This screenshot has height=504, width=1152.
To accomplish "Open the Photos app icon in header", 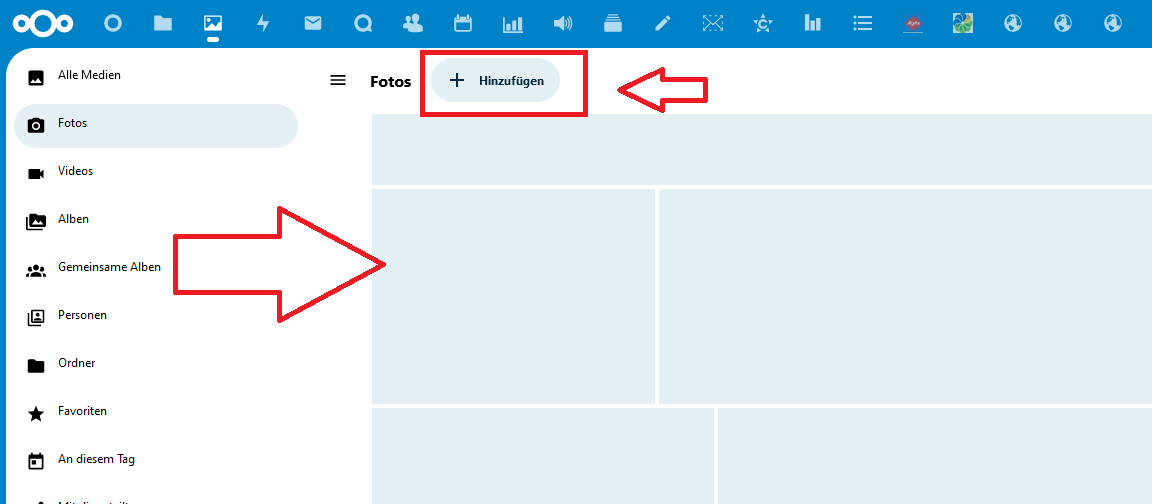I will click(213, 24).
